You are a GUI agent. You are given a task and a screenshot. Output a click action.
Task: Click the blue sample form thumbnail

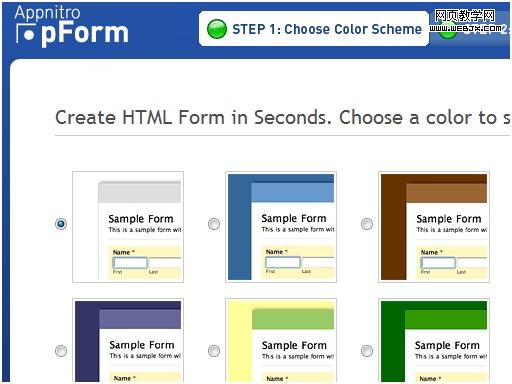click(x=281, y=227)
